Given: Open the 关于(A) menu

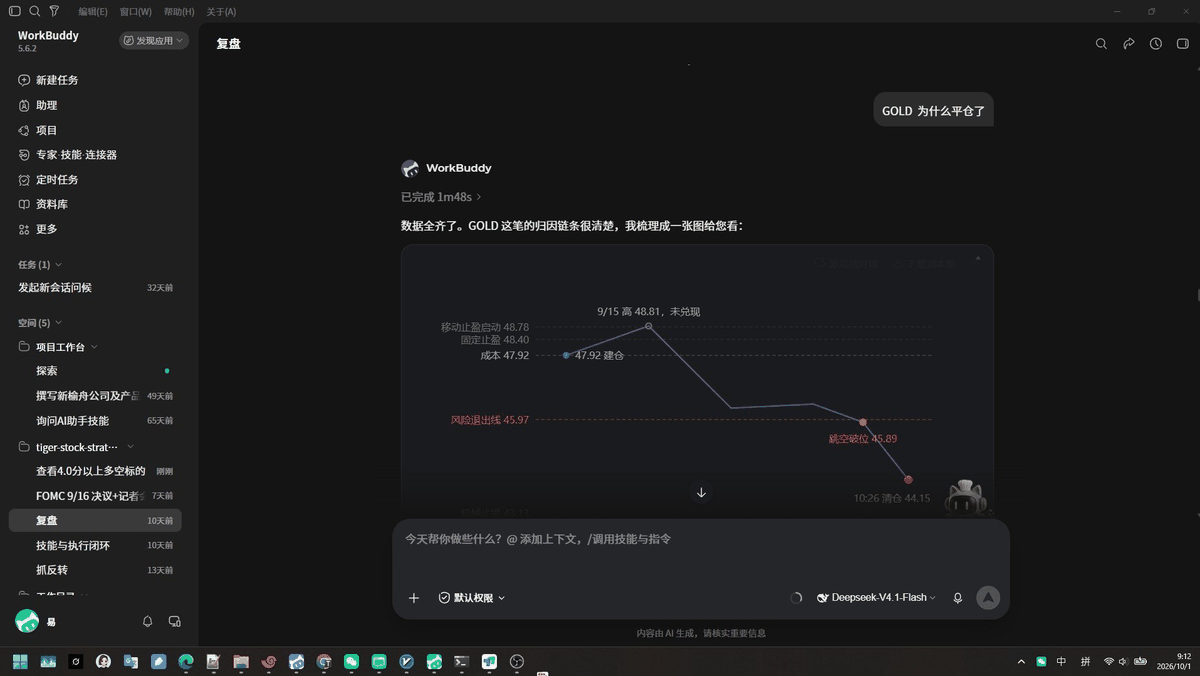Looking at the screenshot, I should pyautogui.click(x=221, y=12).
